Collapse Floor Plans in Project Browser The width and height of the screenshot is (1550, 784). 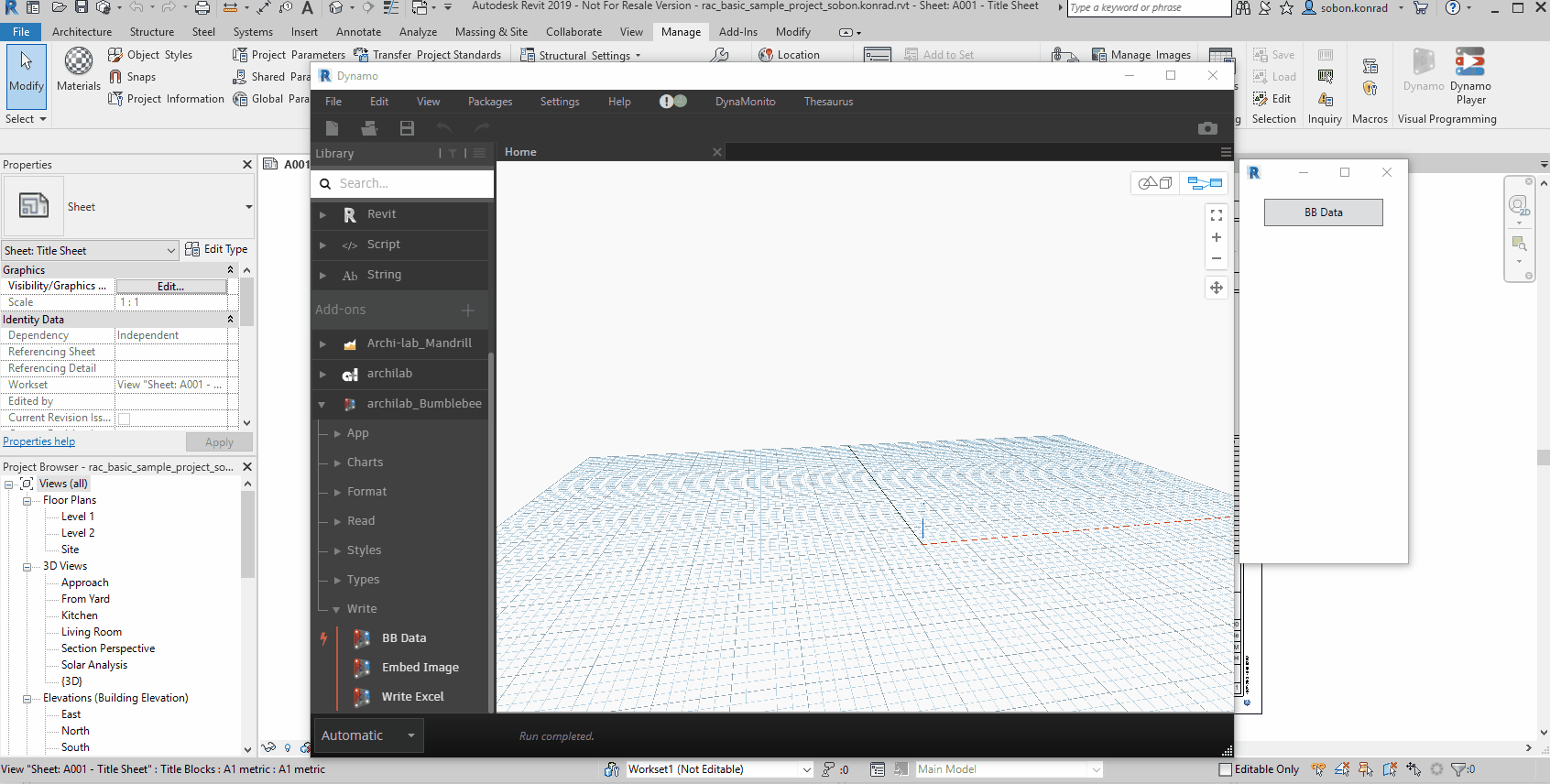[27, 501]
